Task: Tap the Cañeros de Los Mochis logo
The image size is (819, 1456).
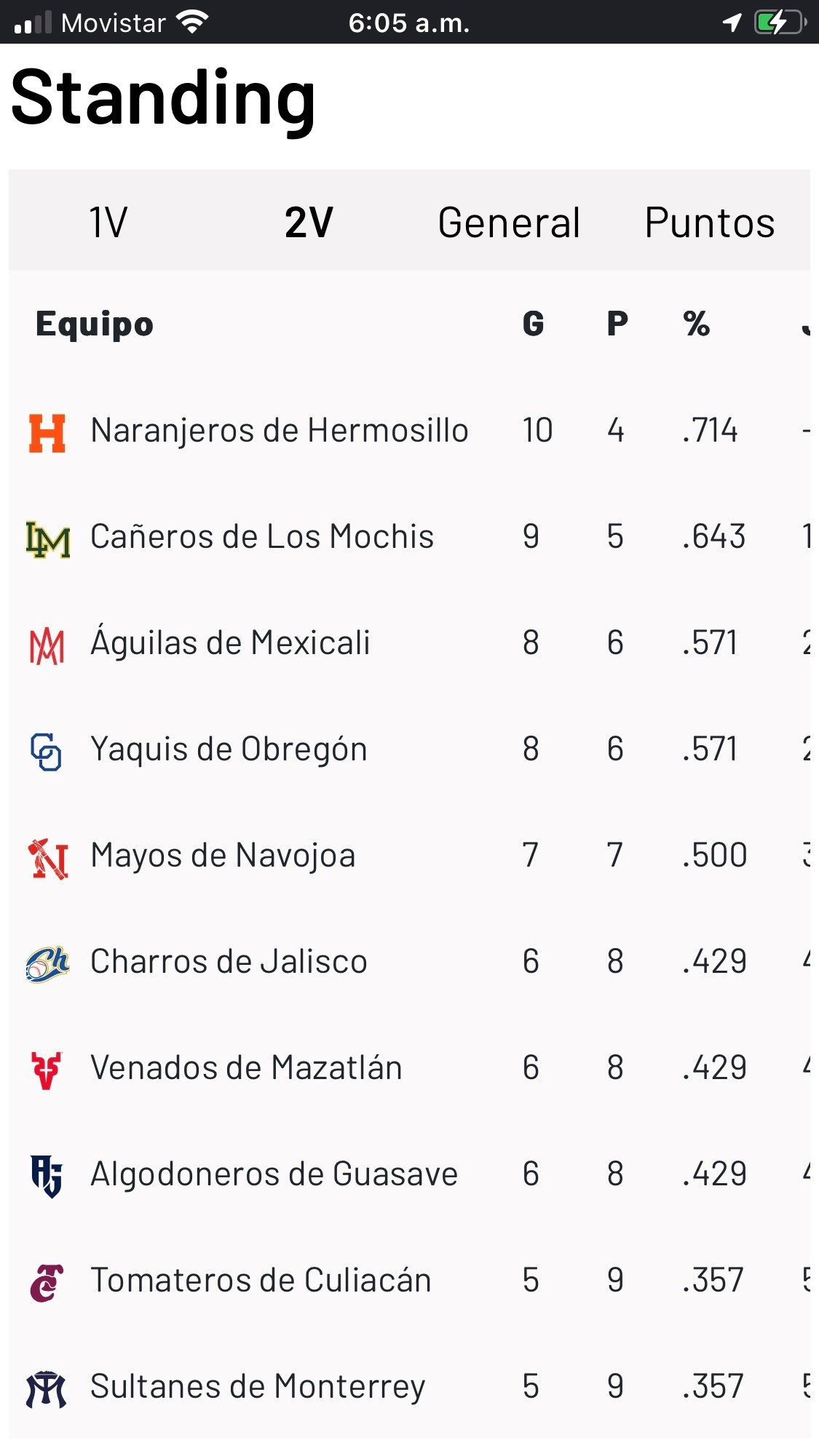Action: (x=48, y=539)
